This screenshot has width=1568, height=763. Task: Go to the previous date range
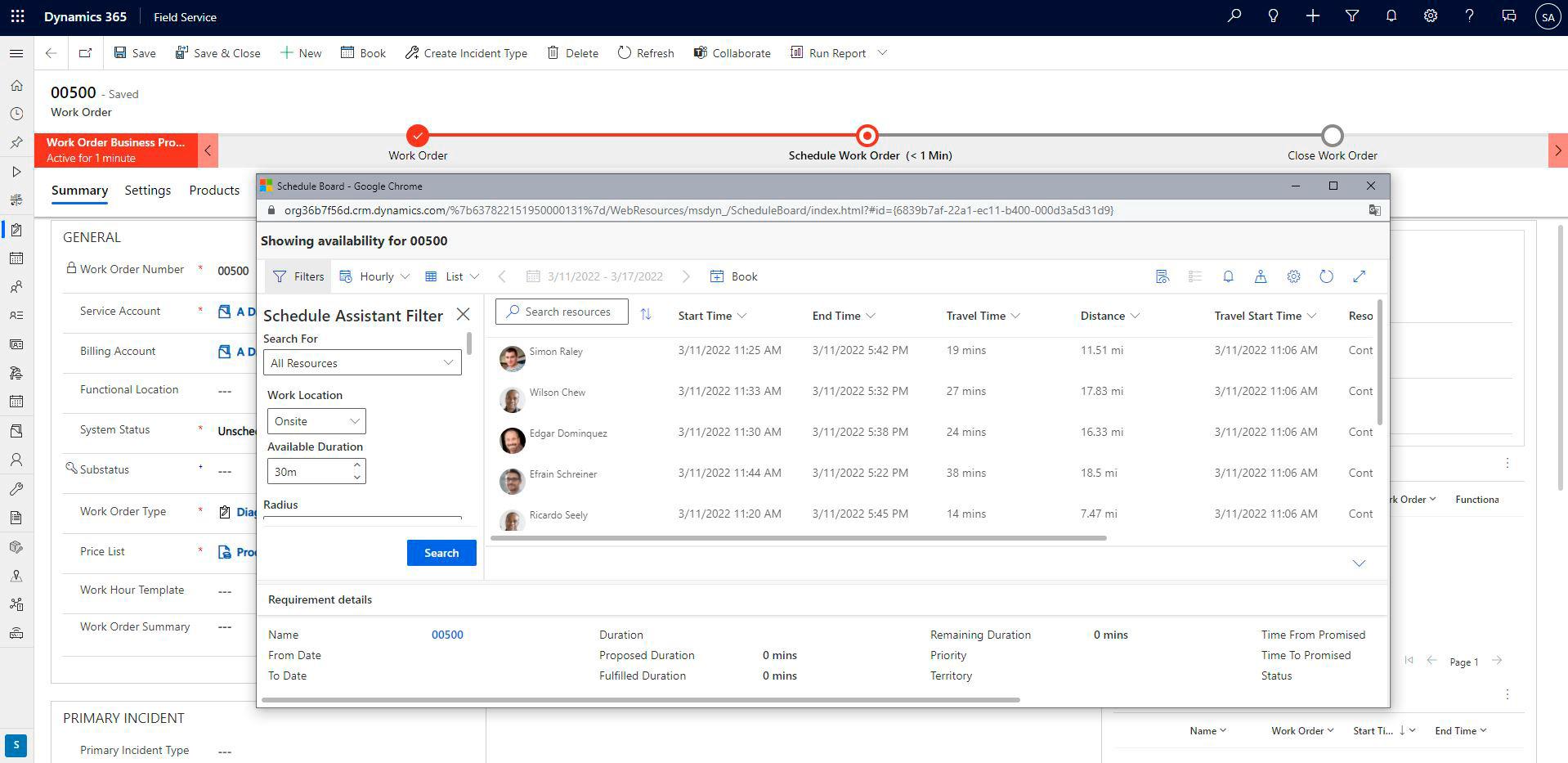(x=502, y=276)
